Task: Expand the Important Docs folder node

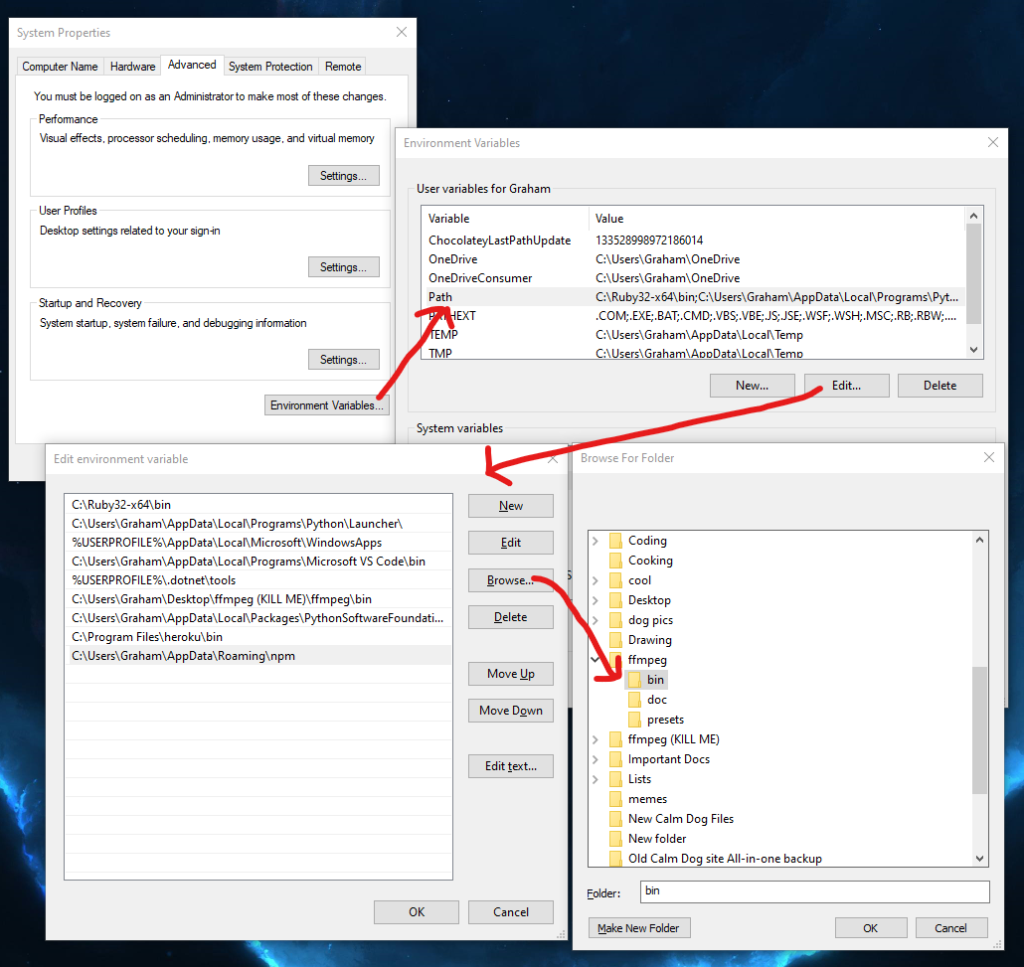Action: pyautogui.click(x=596, y=759)
